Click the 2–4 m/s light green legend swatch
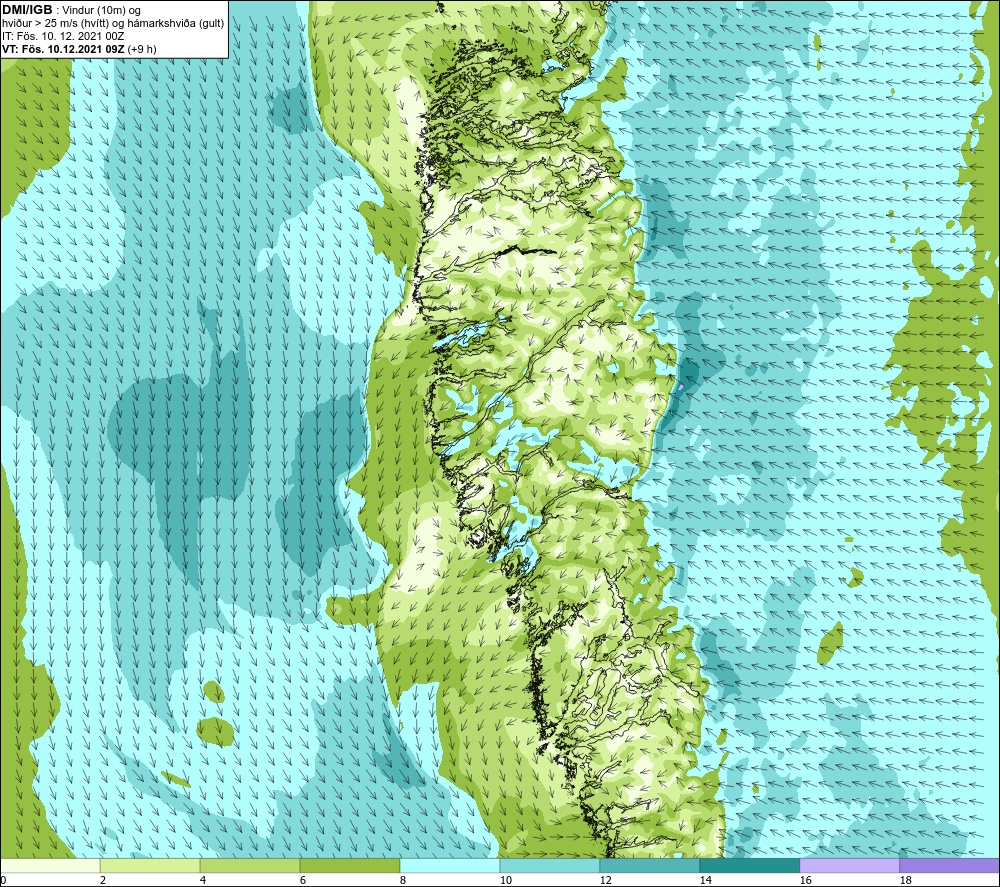 [150, 866]
